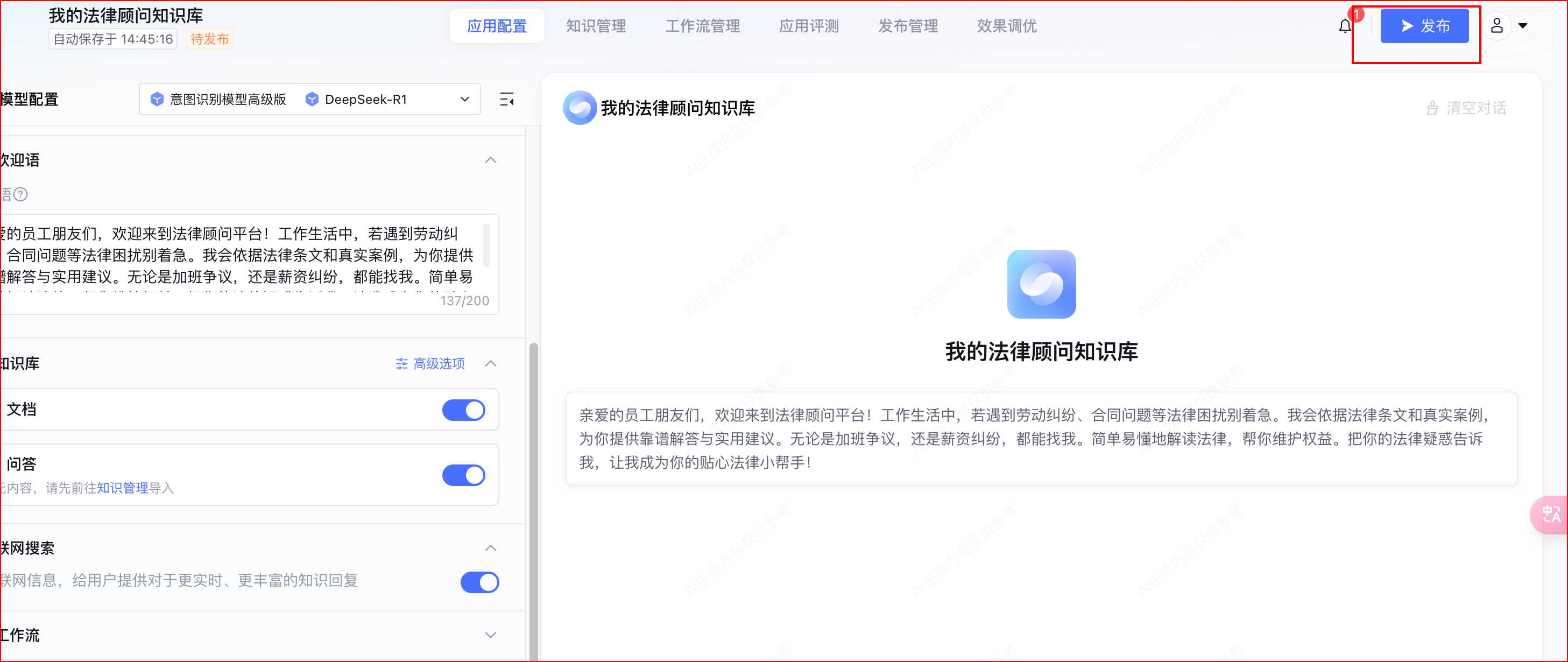
Task: Click the 高级选项 settings icon
Action: pyautogui.click(x=401, y=364)
